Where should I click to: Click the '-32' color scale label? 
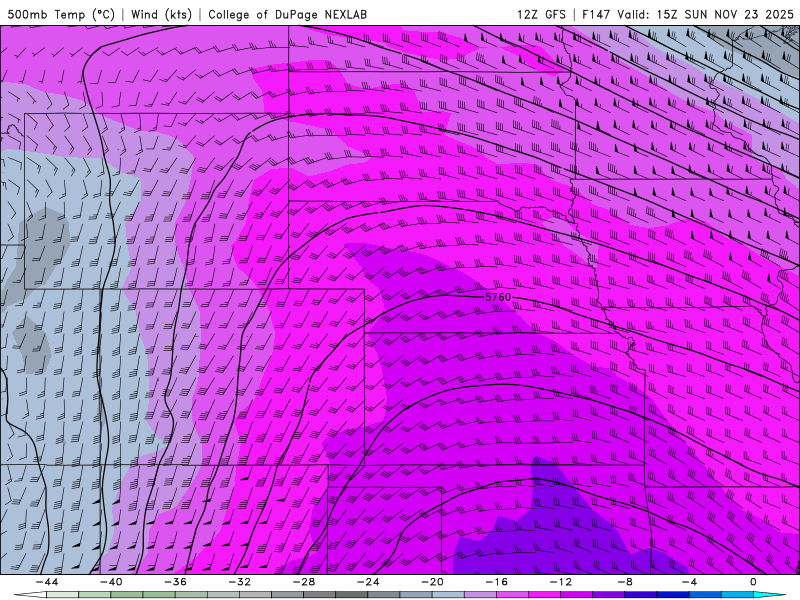coord(240,582)
